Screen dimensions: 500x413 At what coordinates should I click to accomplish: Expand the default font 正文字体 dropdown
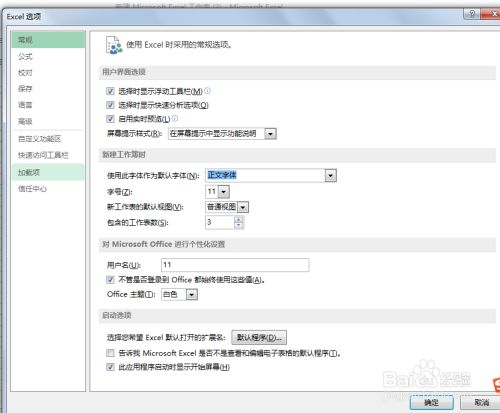(x=330, y=175)
